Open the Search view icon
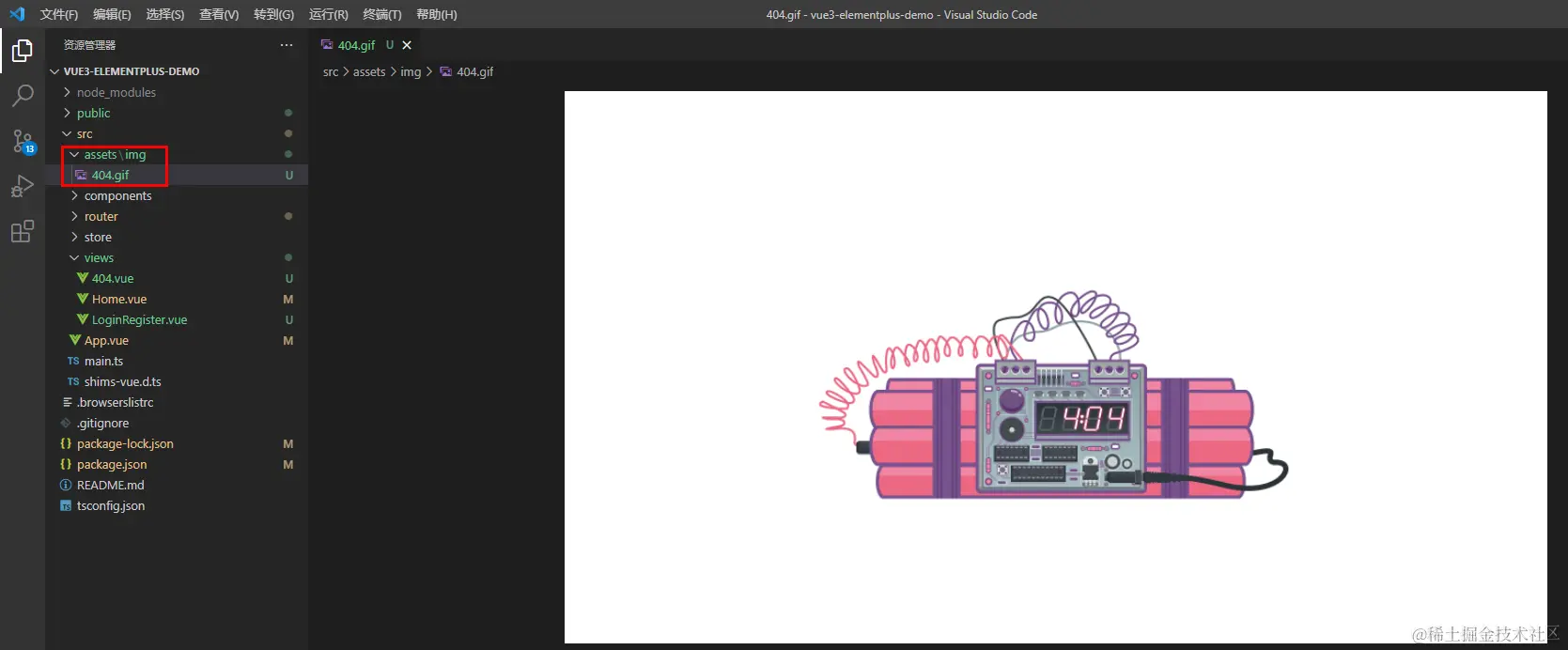The image size is (1568, 650). click(x=23, y=96)
